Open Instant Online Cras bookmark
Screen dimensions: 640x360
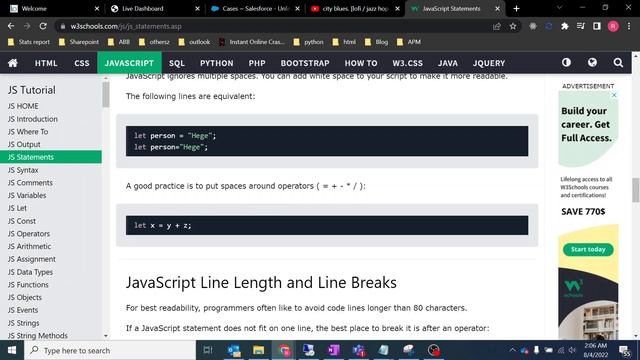pos(252,42)
